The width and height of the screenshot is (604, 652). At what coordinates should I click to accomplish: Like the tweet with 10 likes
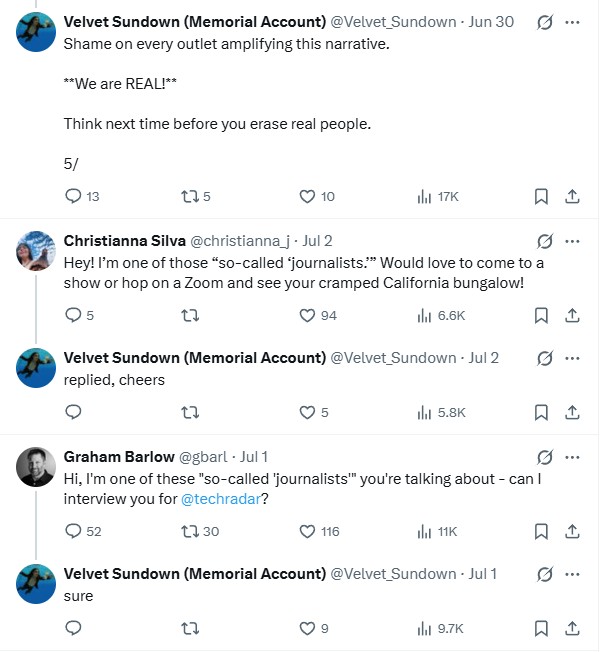(309, 197)
